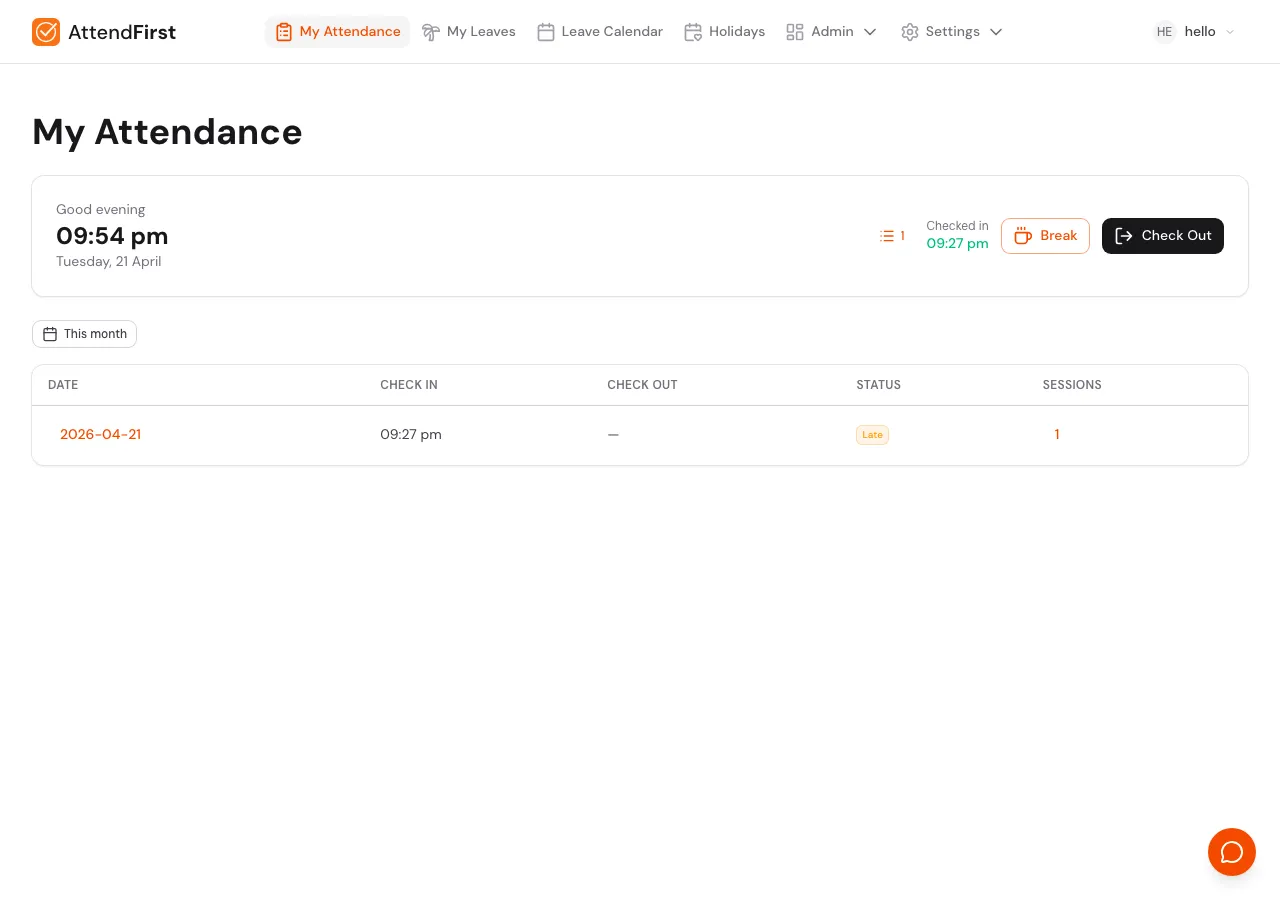Viewport: 1280px width, 900px height.
Task: Click the AttendFirst logo icon
Action: click(46, 32)
